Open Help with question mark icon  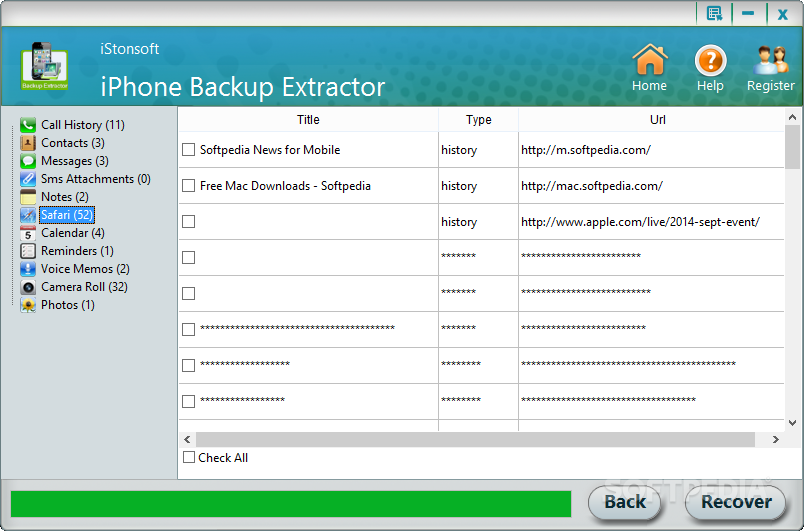[710, 60]
